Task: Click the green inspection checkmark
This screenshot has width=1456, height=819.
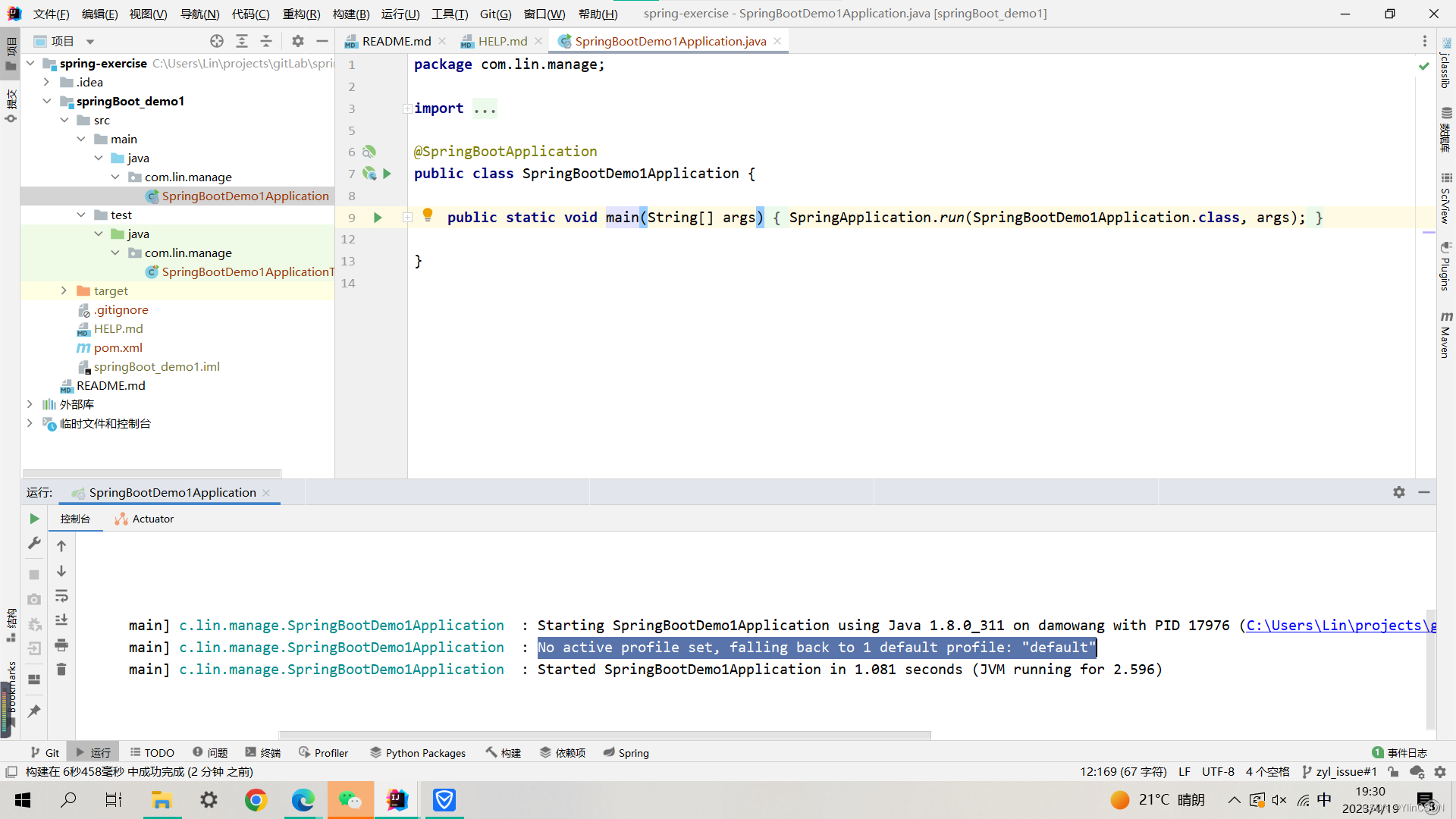Action: click(x=1424, y=67)
